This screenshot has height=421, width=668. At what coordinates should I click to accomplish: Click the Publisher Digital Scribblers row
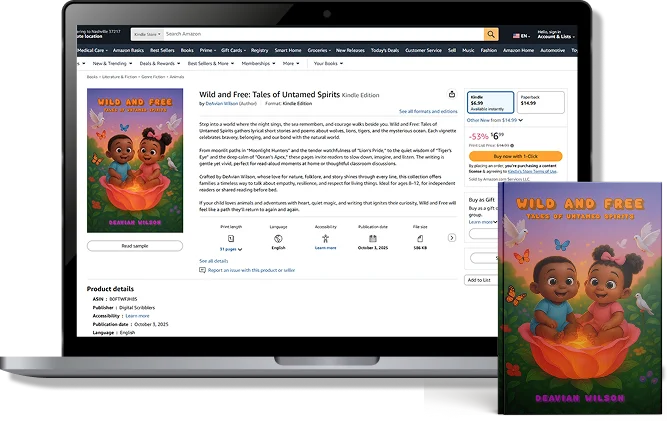[x=124, y=308]
